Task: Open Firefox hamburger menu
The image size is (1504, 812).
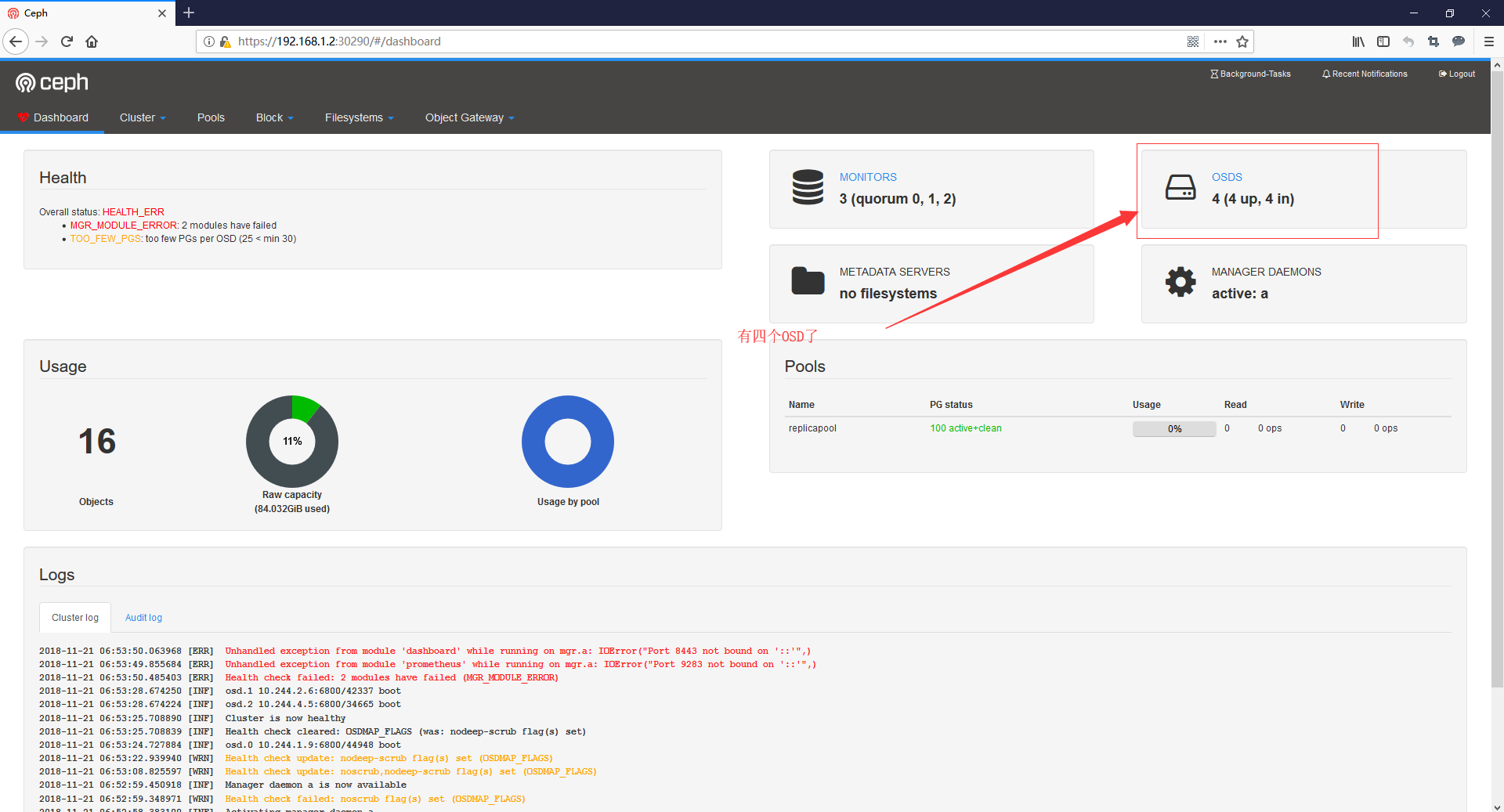Action: coord(1488,42)
